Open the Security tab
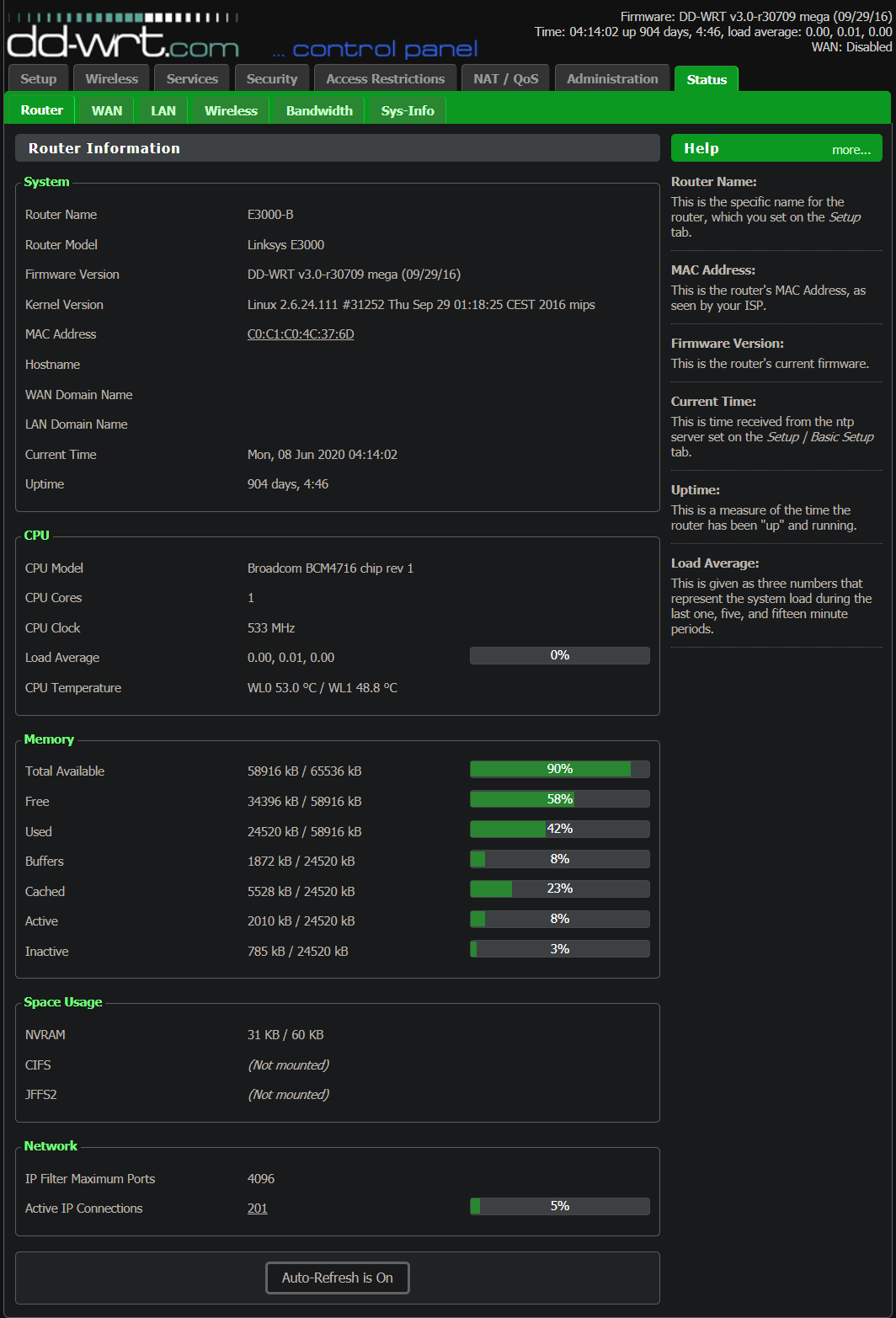This screenshot has width=896, height=1318. [271, 77]
